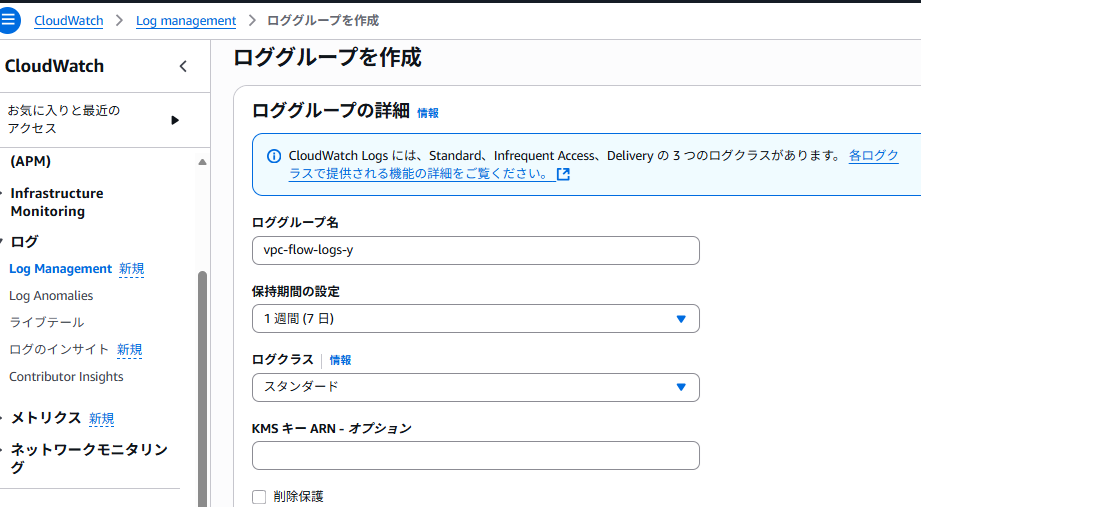This screenshot has height=507, width=1119.
Task: Click into the ロググループ名 text field
Action: (475, 250)
